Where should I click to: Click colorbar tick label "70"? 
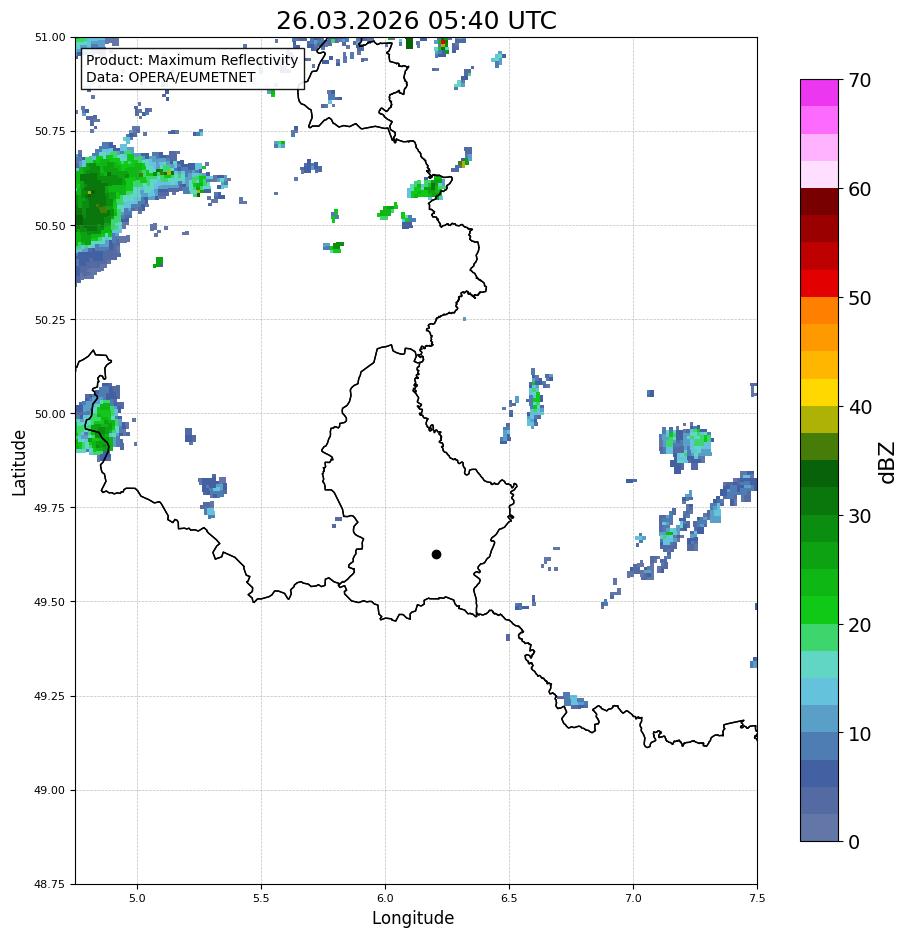pos(860,80)
